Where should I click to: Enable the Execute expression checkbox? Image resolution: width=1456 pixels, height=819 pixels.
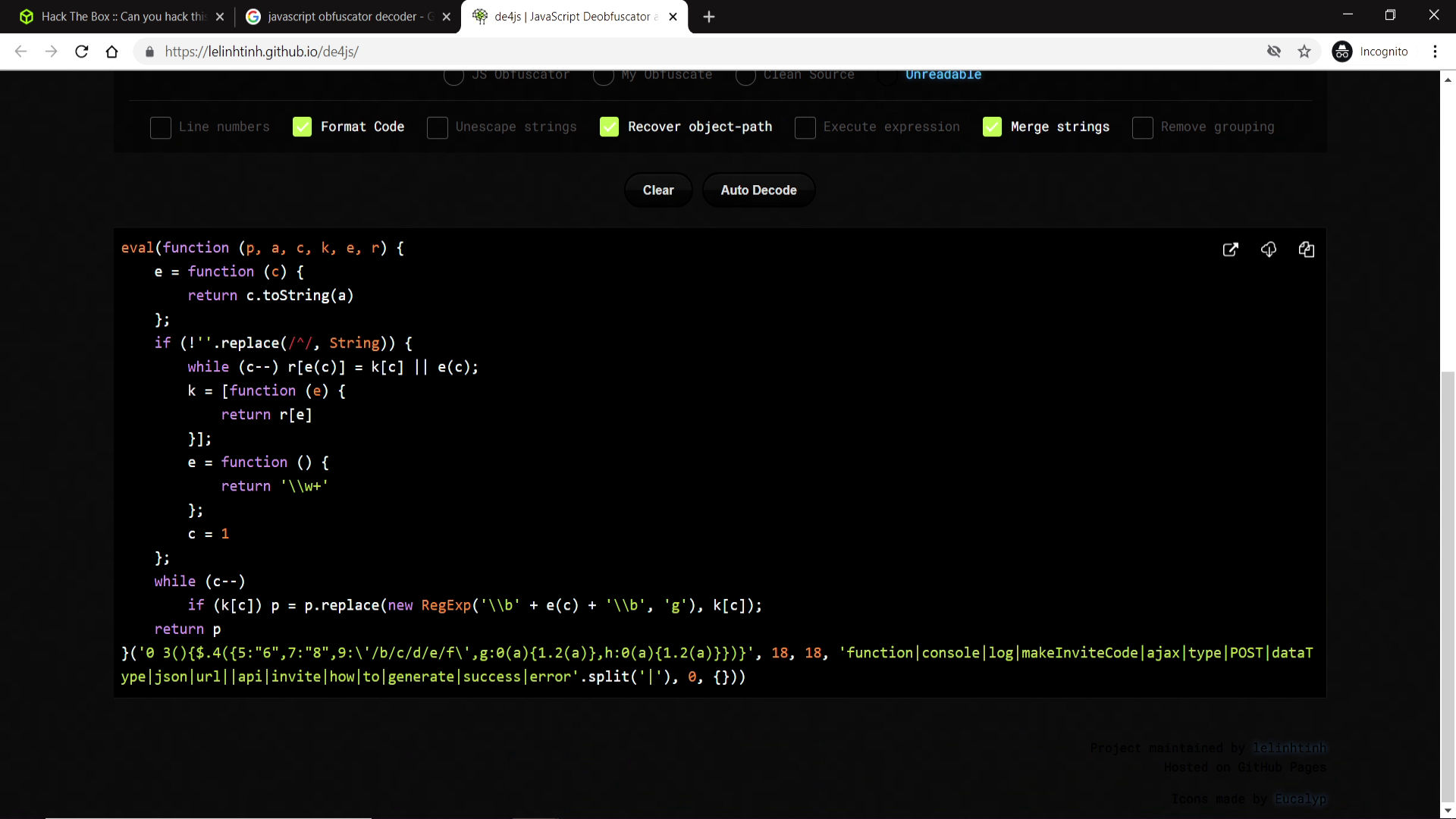(805, 127)
